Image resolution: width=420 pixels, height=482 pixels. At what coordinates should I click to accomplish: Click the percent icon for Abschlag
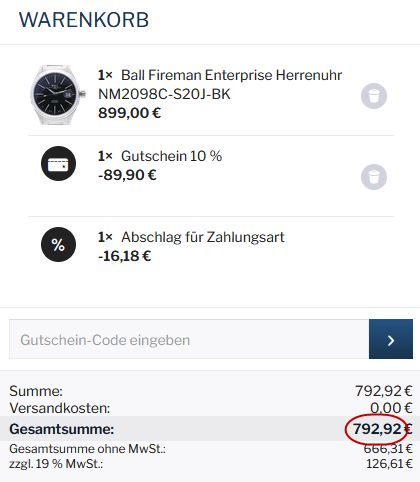[58, 244]
